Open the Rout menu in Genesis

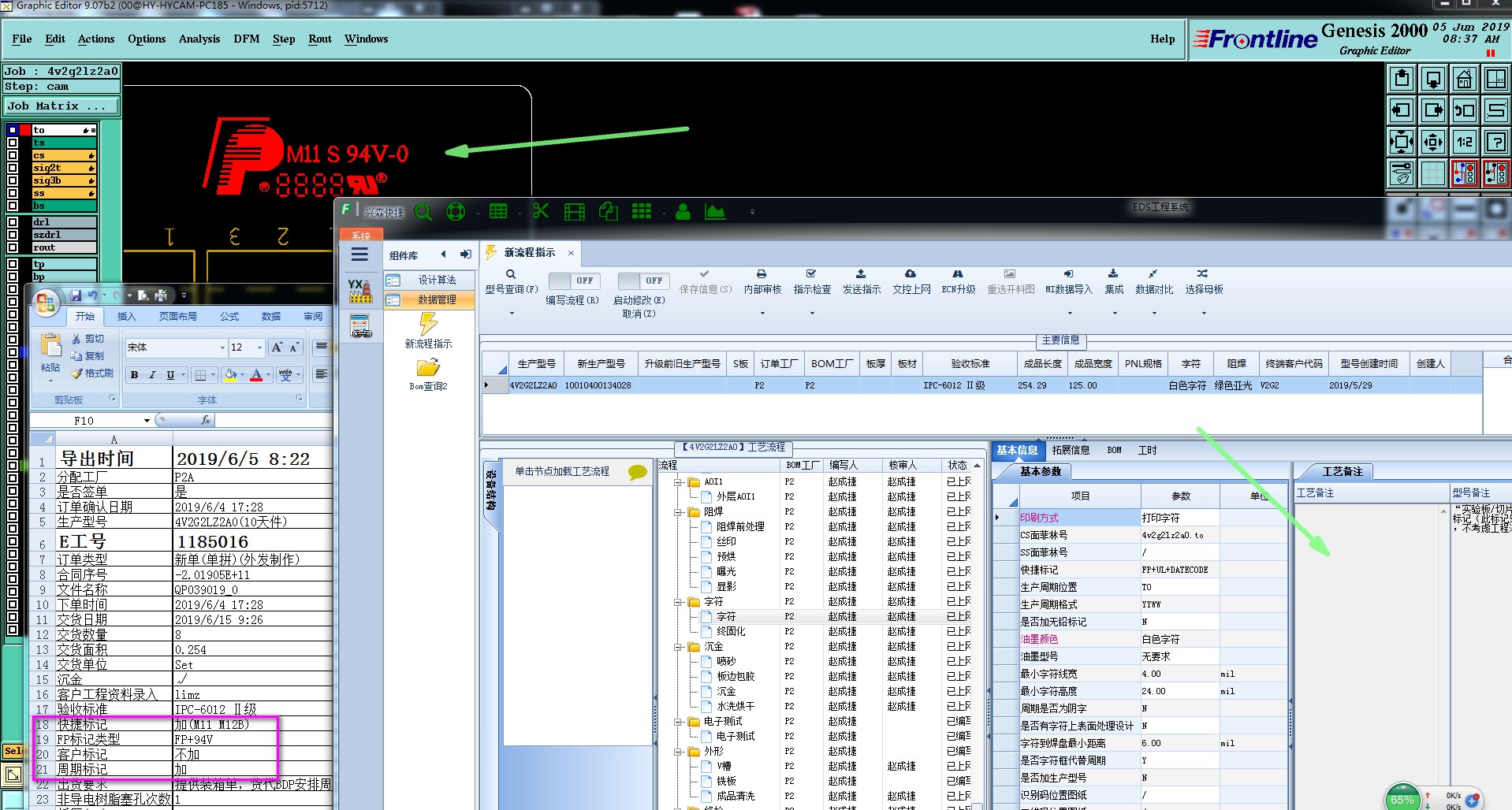[x=320, y=39]
